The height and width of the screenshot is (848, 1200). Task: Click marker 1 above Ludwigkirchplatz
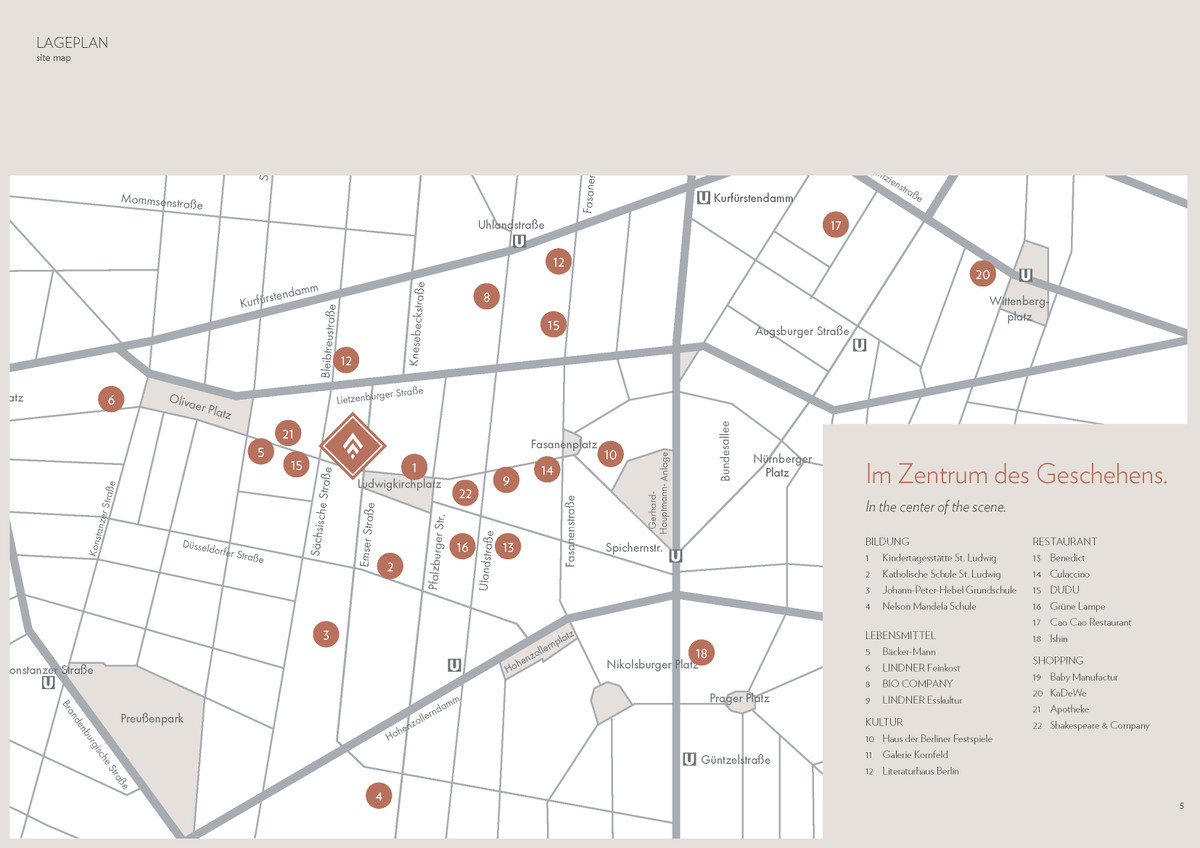point(413,466)
